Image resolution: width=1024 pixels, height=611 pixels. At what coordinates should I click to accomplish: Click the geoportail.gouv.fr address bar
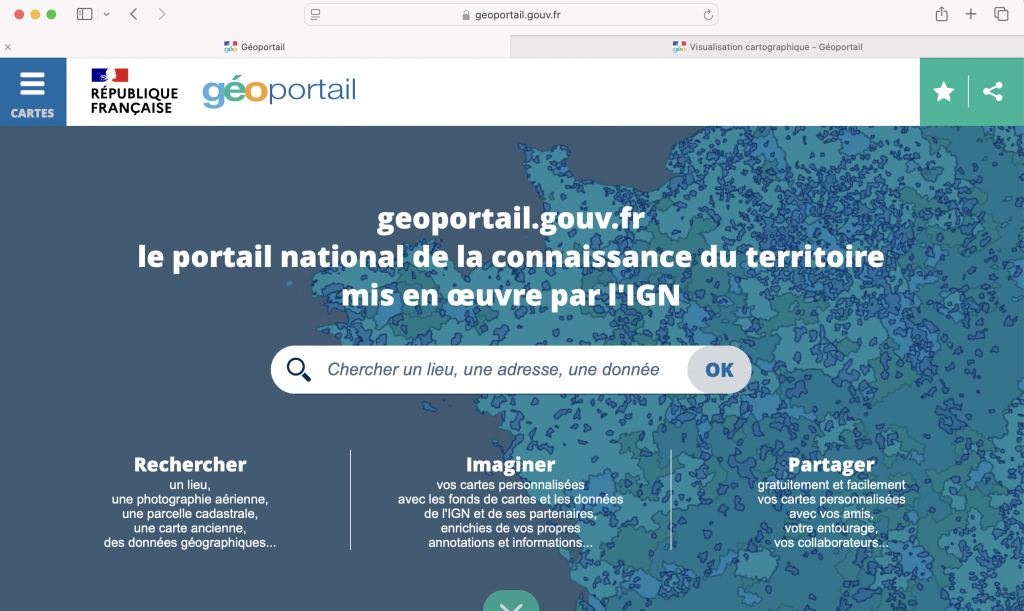(510, 15)
